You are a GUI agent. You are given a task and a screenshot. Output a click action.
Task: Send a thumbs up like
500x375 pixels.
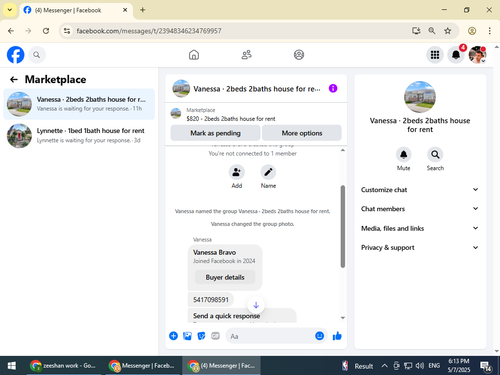point(337,336)
